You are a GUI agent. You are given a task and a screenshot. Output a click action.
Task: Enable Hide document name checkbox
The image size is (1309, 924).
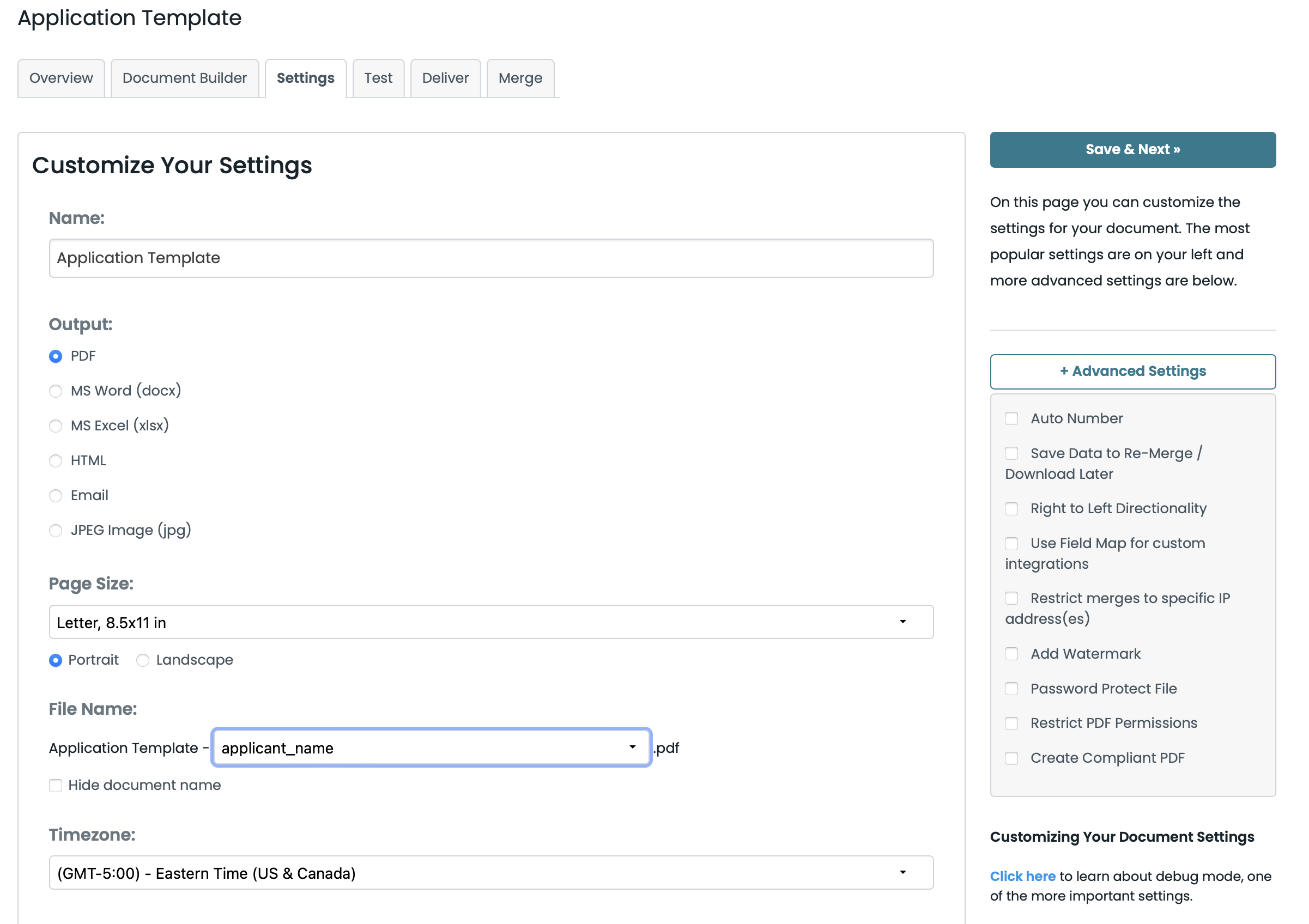[x=55, y=786]
